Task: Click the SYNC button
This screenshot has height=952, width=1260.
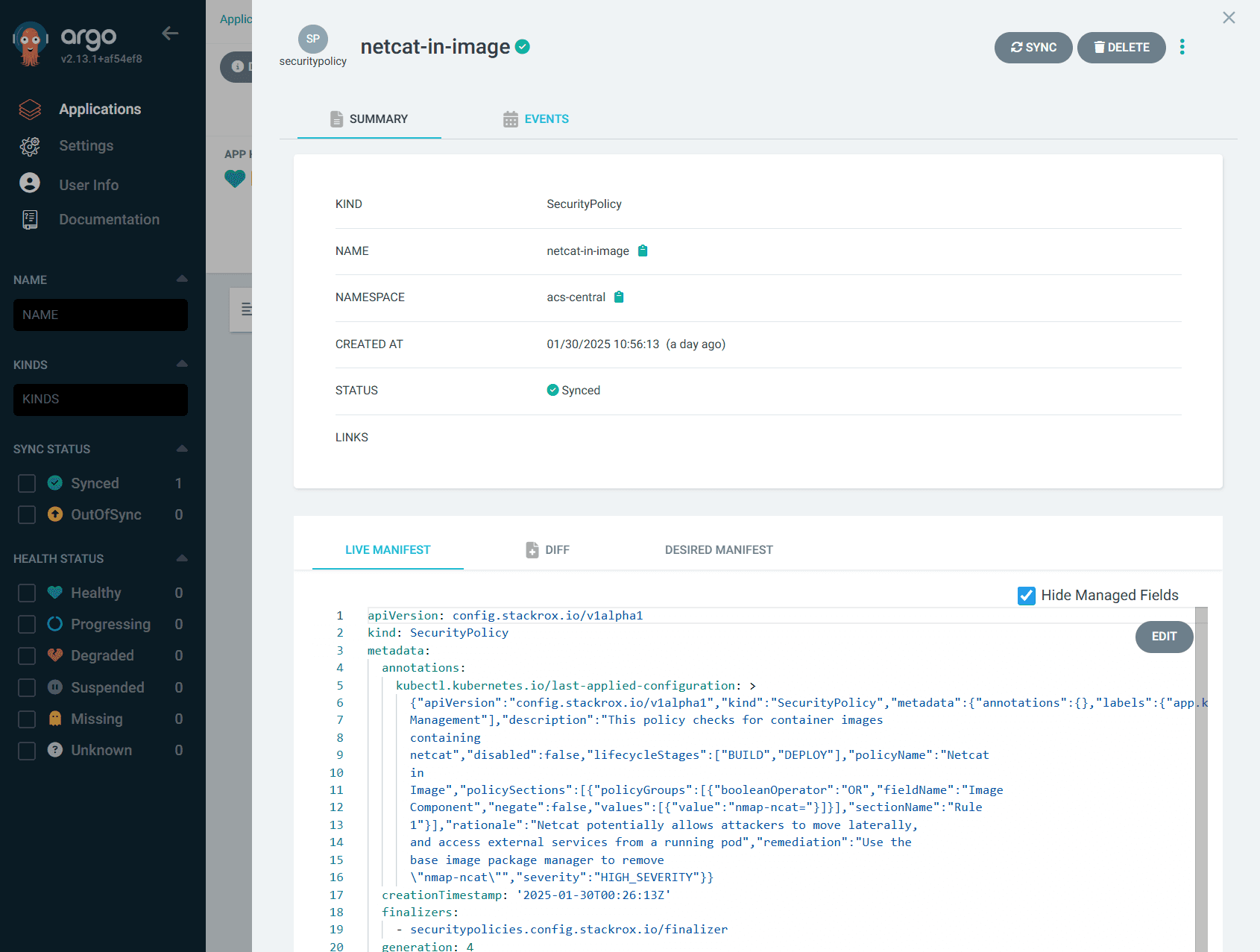Action: pos(1033,48)
